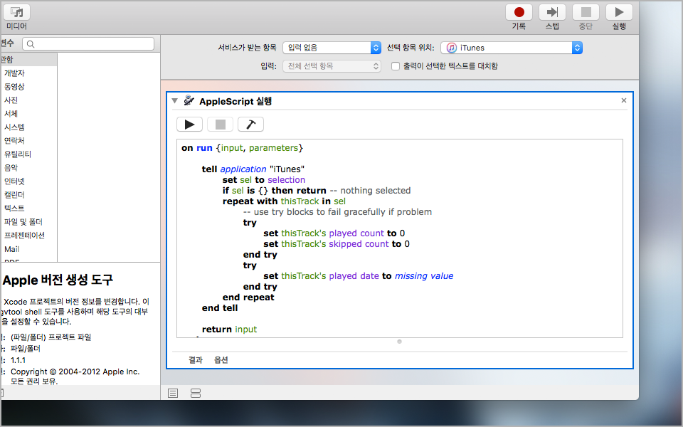683x427 pixels.
Task: Click the search magnifier icon
Action: coord(30,44)
